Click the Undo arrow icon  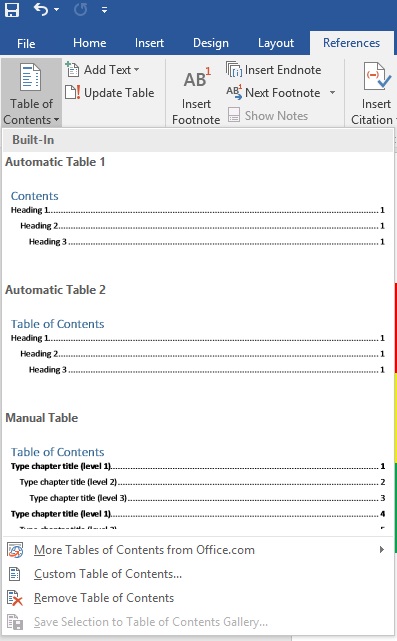click(41, 9)
